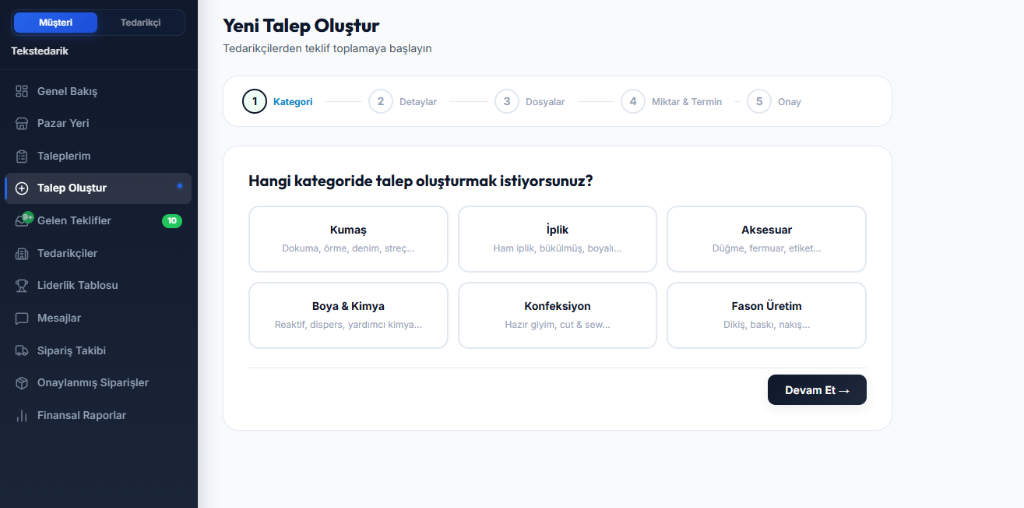Click the Mesajlar chat bubble icon
Viewport: 1024px width, 508px height.
22,318
